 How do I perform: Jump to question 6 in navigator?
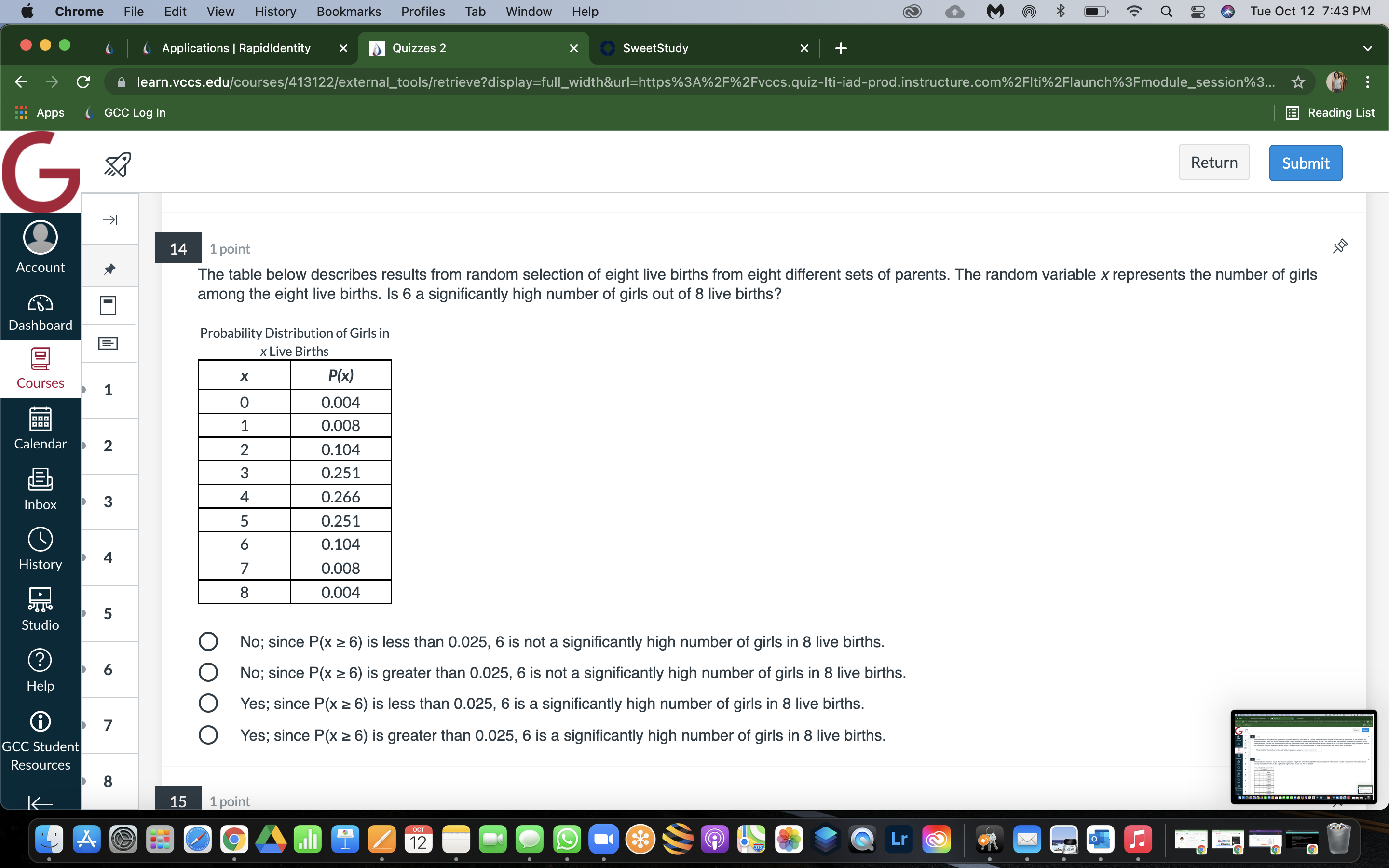point(108,669)
